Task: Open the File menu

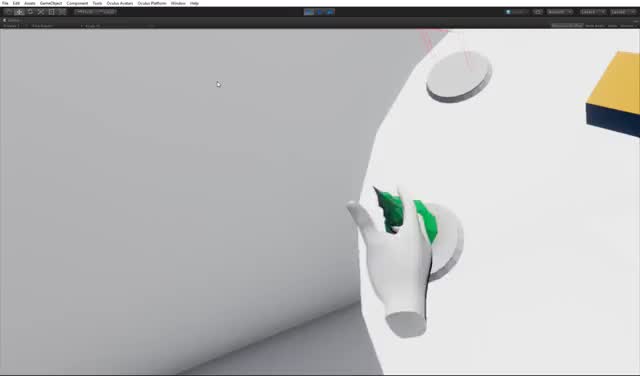Action: click(5, 3)
